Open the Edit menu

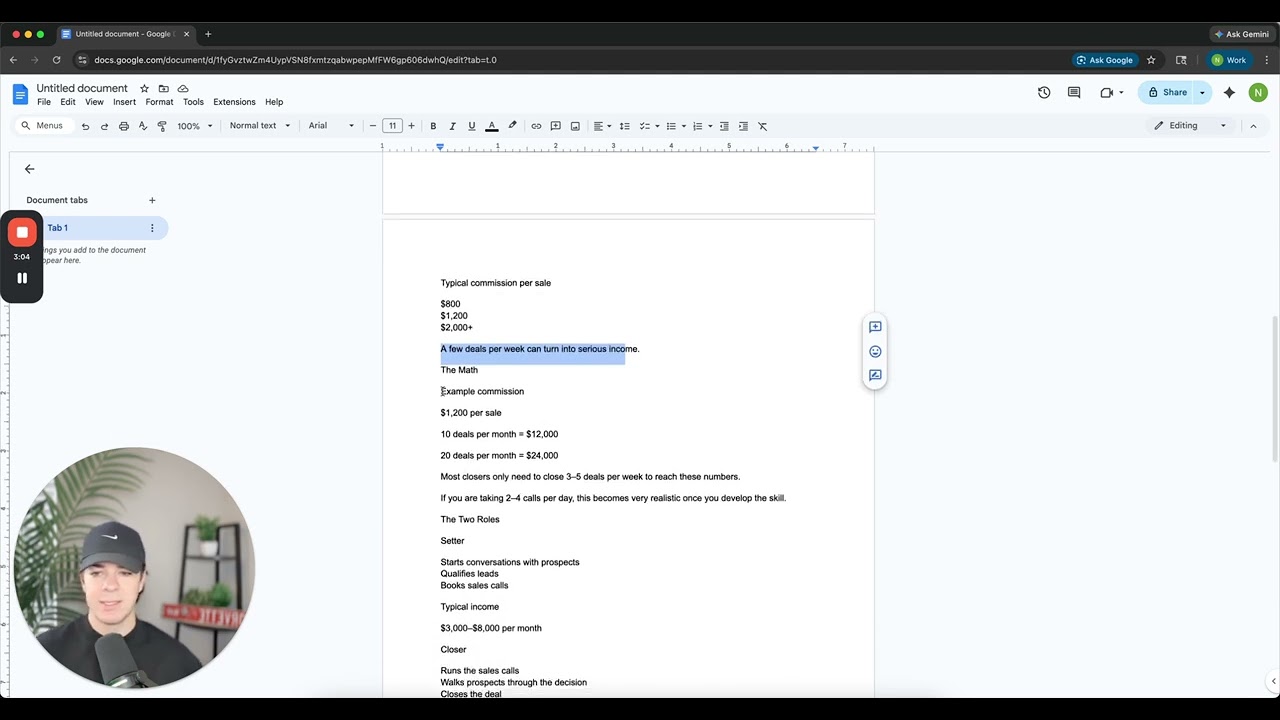68,102
